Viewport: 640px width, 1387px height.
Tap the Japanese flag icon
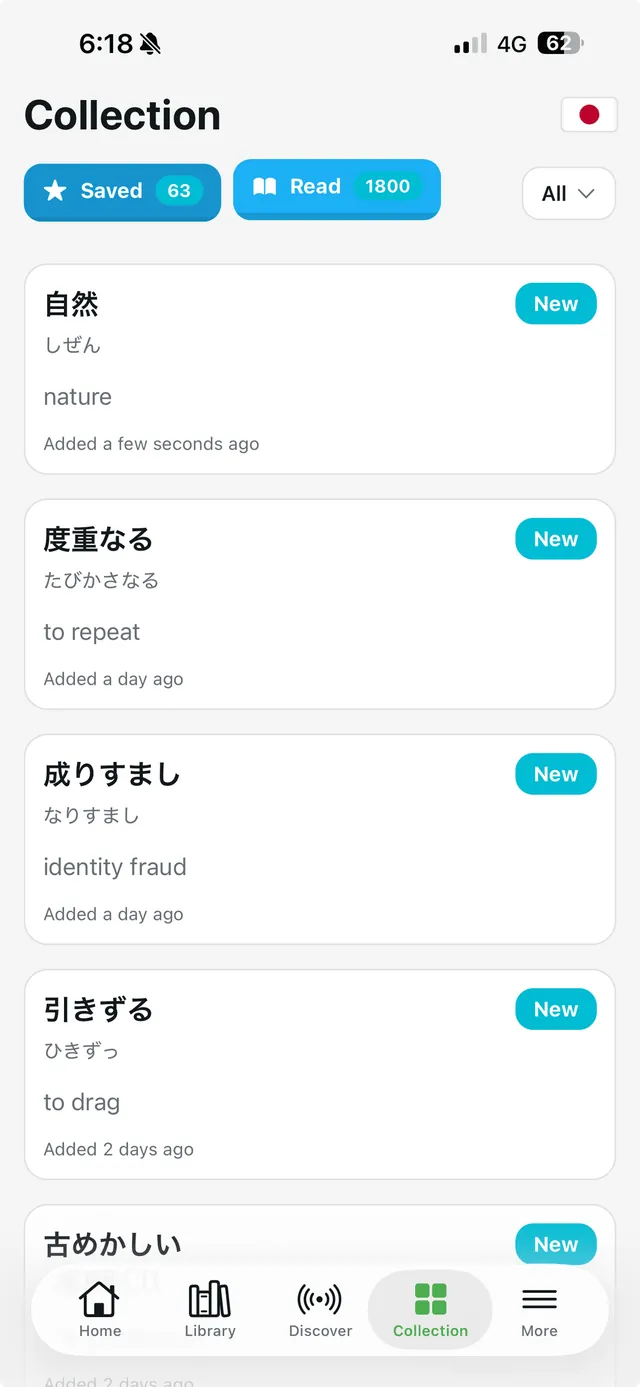click(x=588, y=114)
